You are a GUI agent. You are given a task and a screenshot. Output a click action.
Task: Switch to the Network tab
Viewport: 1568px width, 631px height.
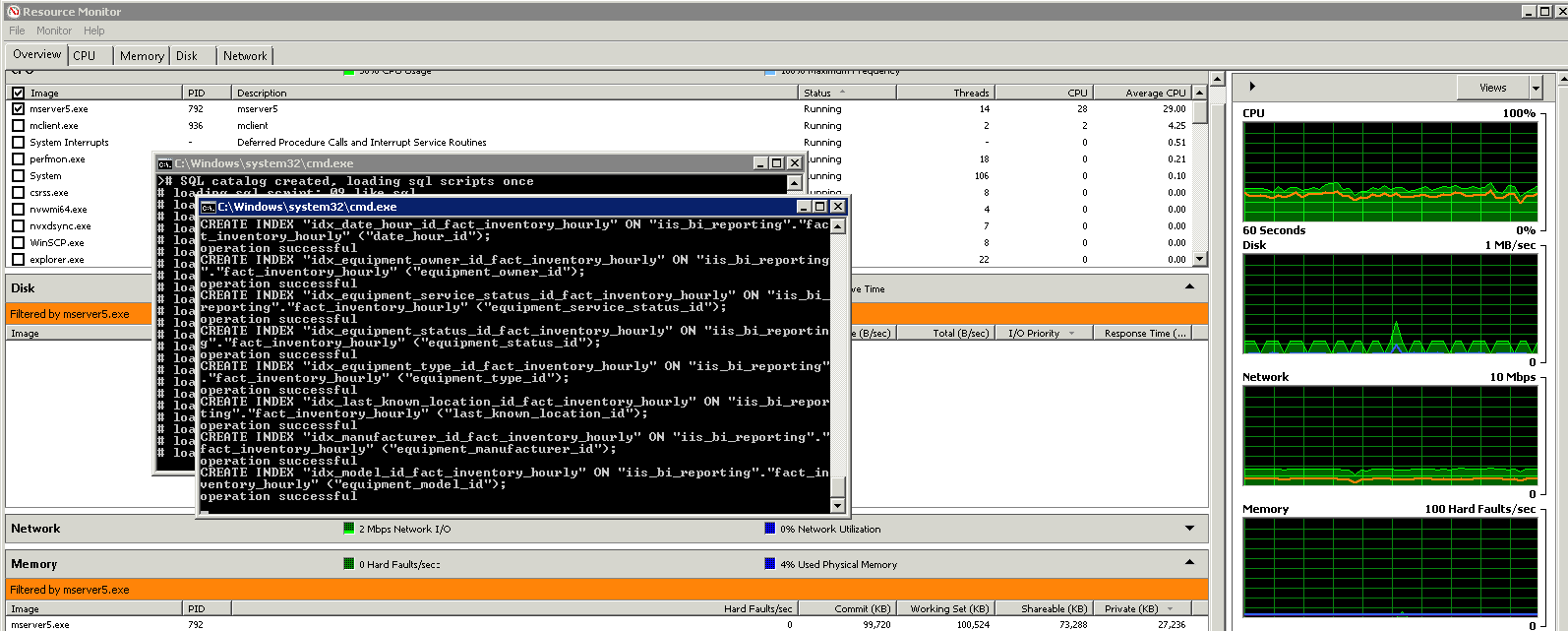pyautogui.click(x=245, y=56)
